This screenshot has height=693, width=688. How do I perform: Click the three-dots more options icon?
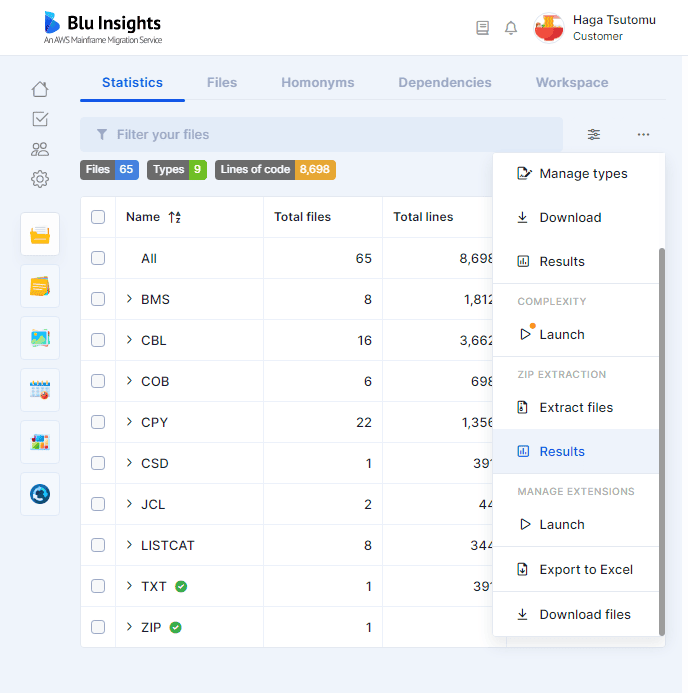[643, 134]
